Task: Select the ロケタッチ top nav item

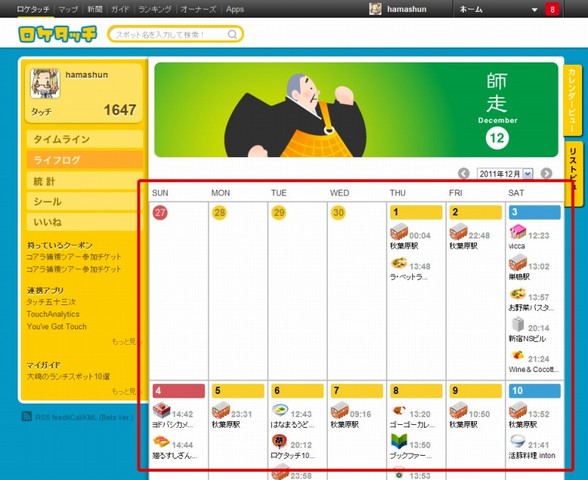Action: coord(33,9)
